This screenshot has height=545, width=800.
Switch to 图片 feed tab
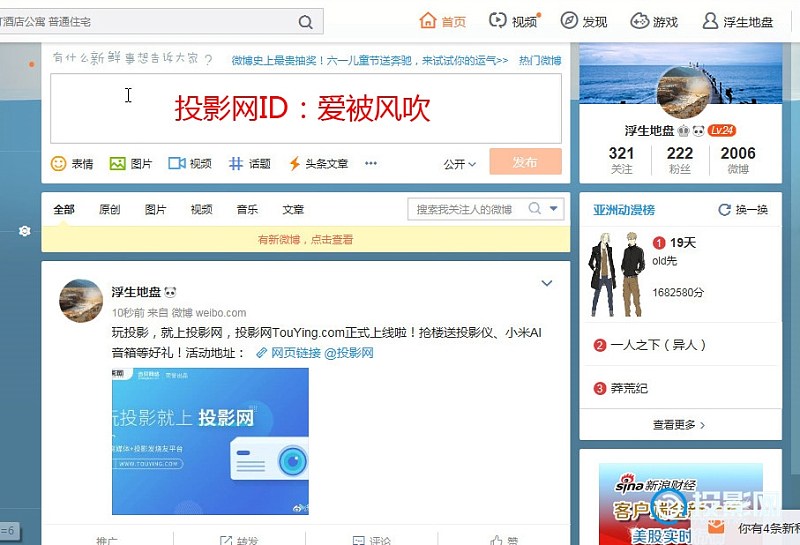tap(156, 209)
